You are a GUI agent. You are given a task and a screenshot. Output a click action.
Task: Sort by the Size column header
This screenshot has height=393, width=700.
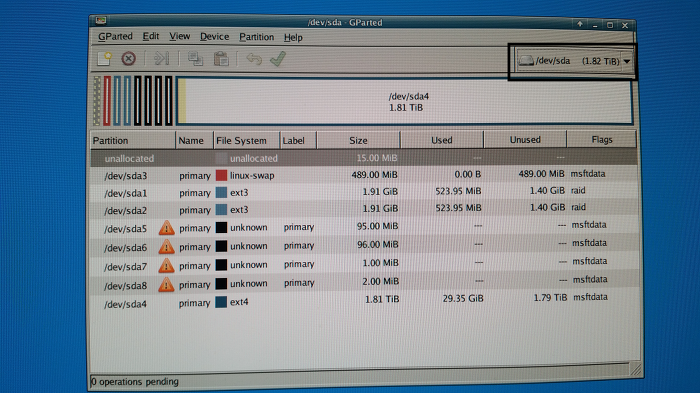pos(358,140)
